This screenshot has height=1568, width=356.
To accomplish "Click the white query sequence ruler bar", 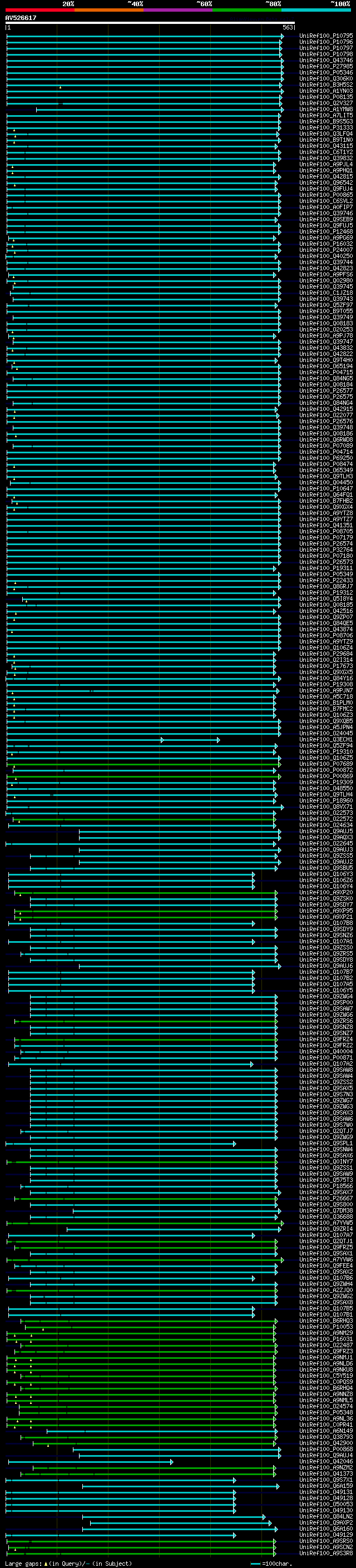I will (150, 23).
